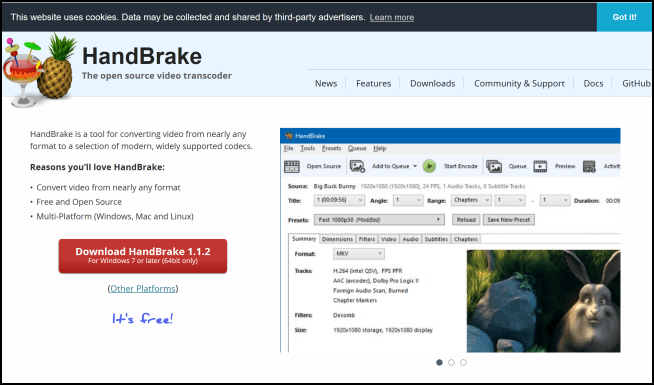The width and height of the screenshot is (654, 385).
Task: Open the Tools menu
Action: (308, 148)
